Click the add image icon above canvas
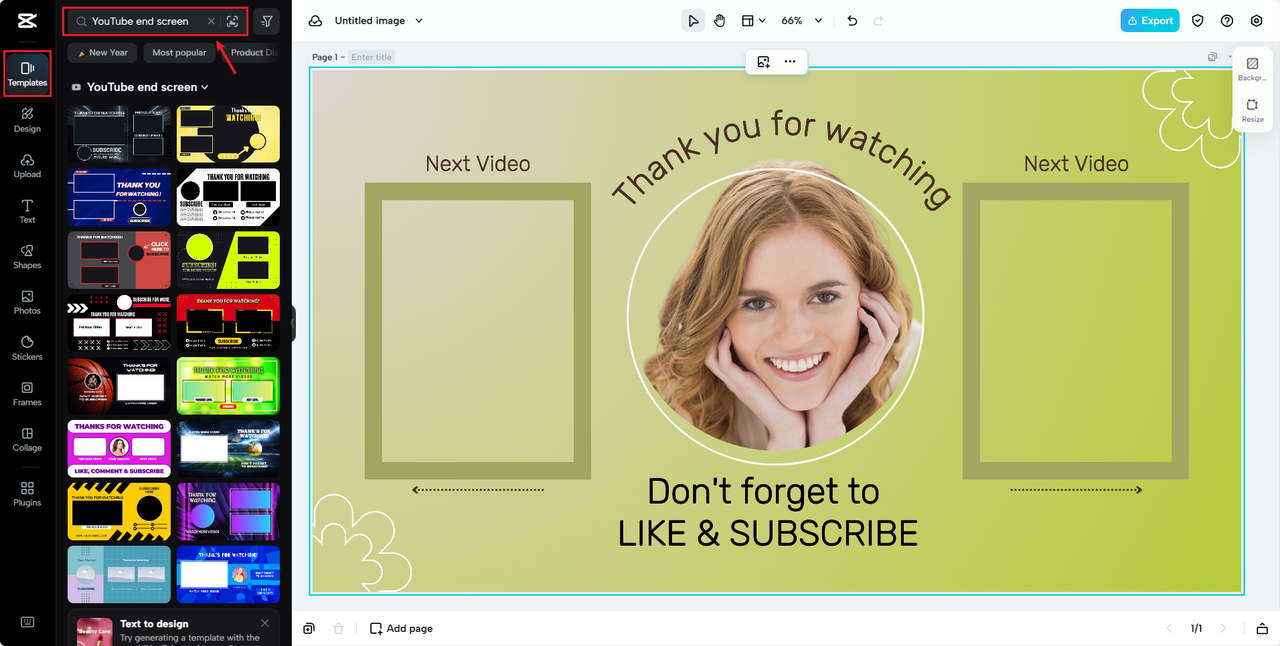 tap(763, 61)
